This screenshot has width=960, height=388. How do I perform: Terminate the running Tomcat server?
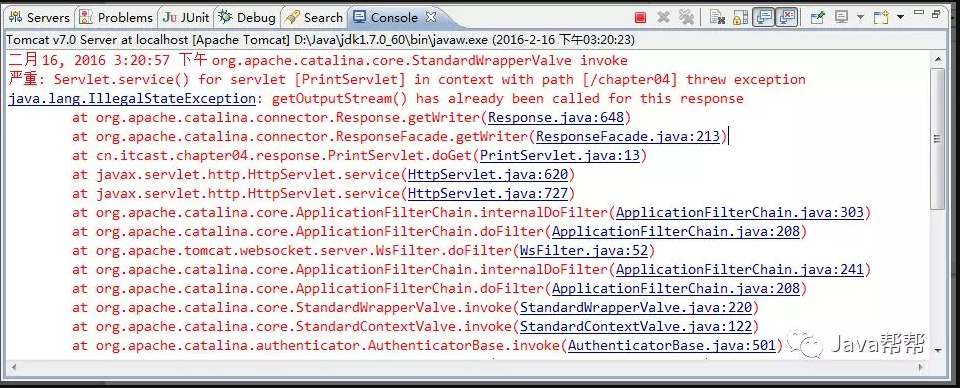[x=640, y=17]
